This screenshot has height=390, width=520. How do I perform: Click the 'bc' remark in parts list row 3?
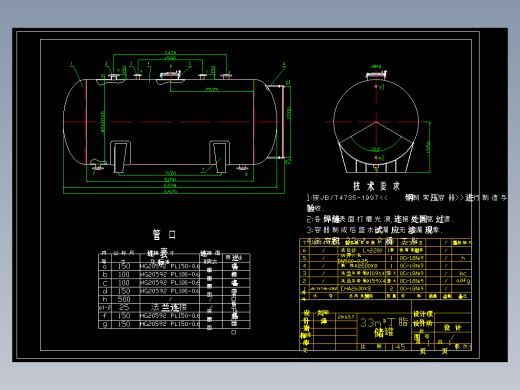[x=463, y=273]
